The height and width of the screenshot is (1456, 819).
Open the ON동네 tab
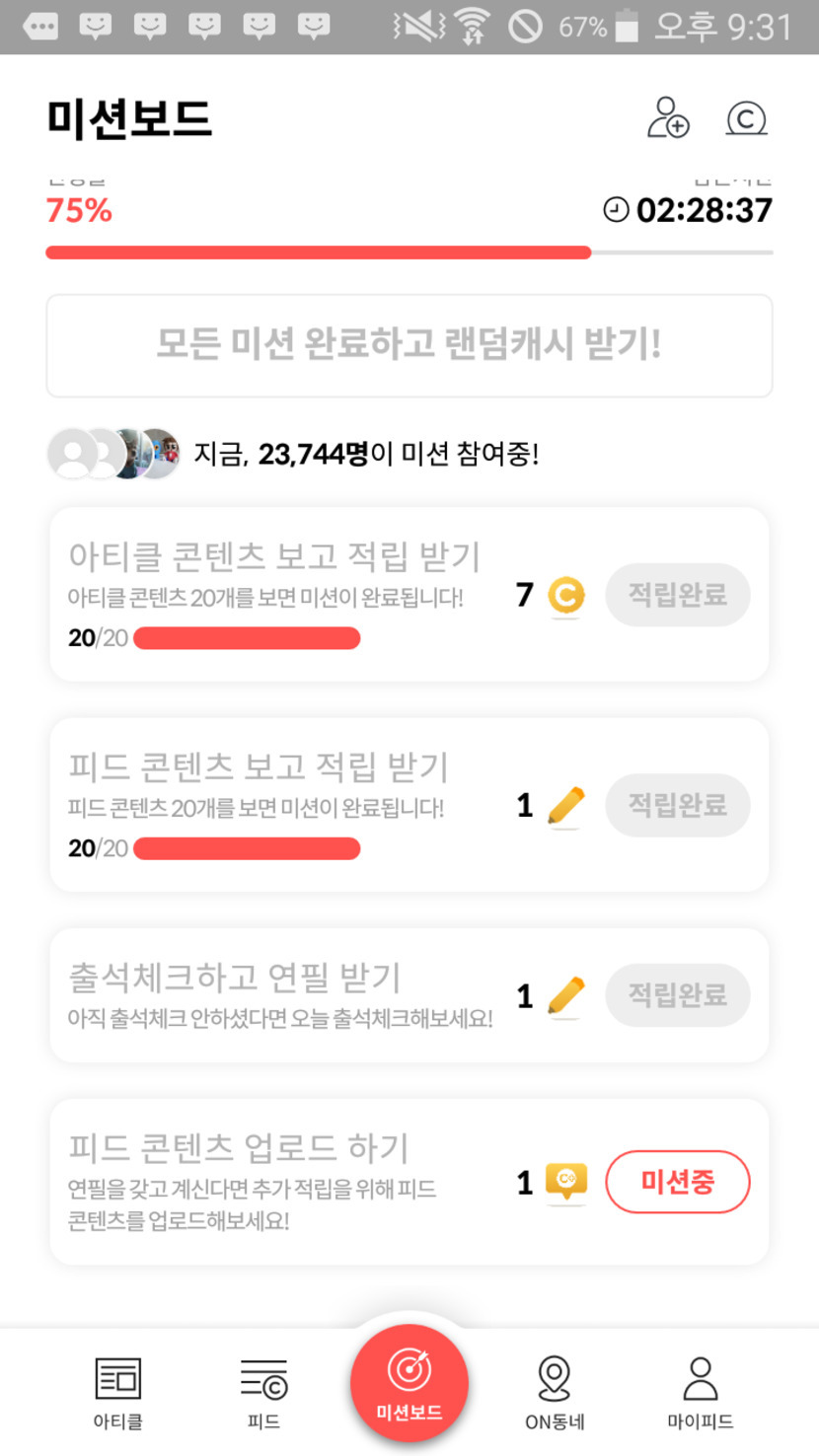(555, 1391)
